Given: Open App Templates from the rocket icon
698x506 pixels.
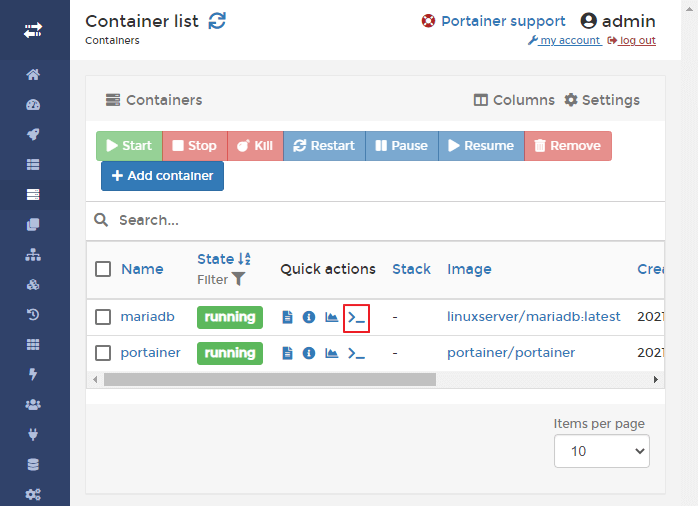Looking at the screenshot, I should coord(33,134).
